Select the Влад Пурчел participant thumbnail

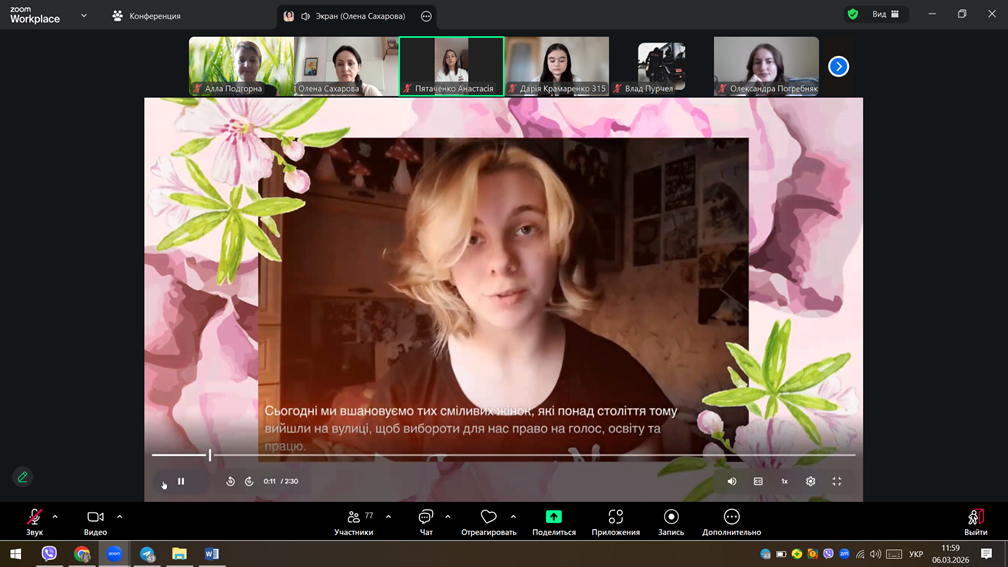pyautogui.click(x=661, y=66)
